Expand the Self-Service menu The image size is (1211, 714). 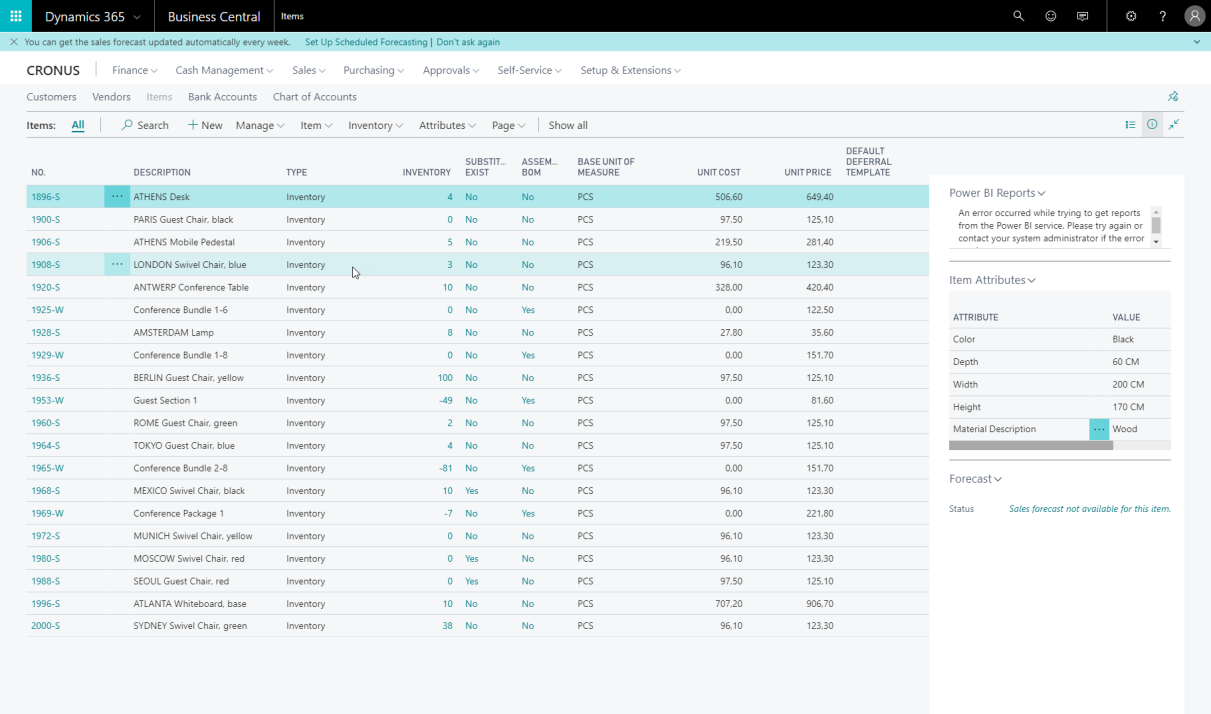pyautogui.click(x=530, y=70)
